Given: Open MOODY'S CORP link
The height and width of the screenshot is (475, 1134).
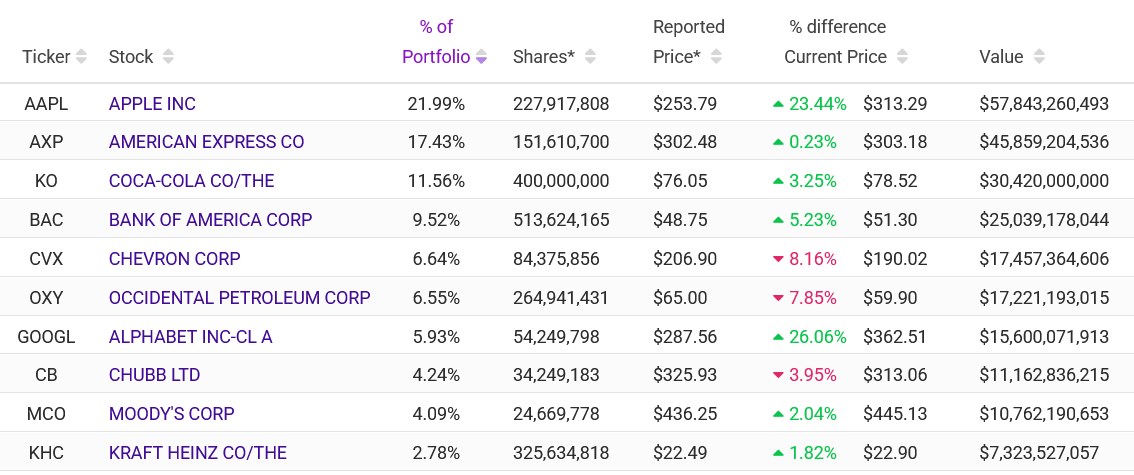Looking at the screenshot, I should [x=171, y=414].
